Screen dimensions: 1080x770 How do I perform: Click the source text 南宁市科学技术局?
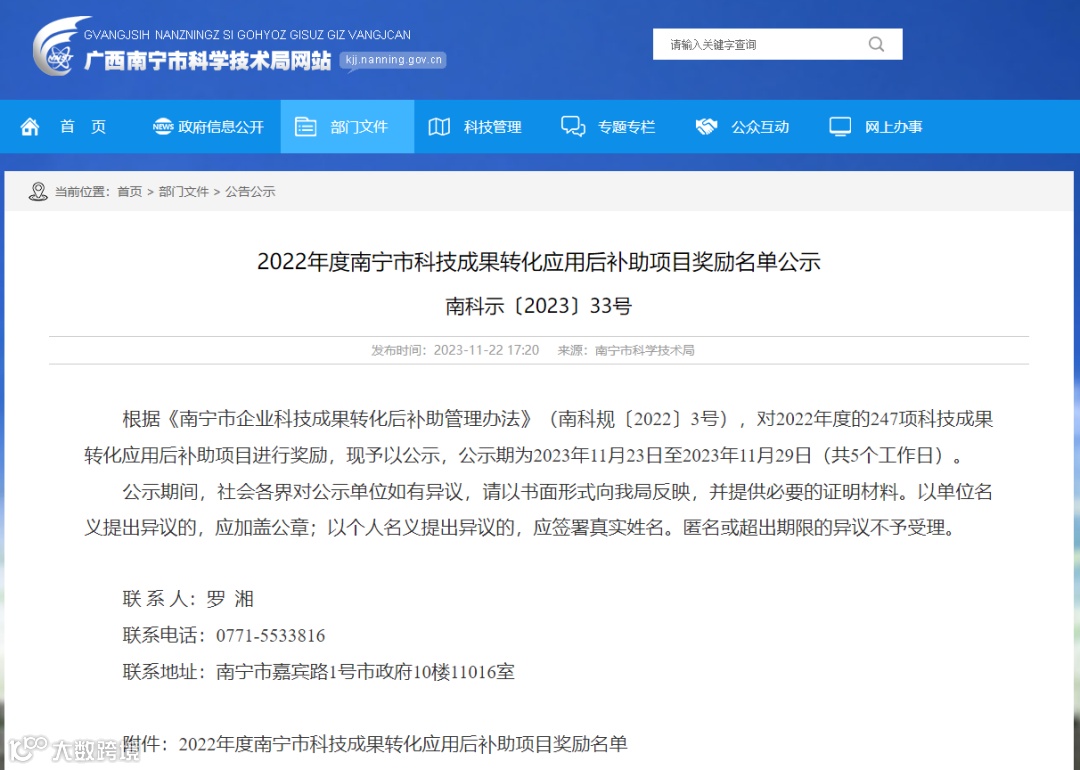click(645, 350)
